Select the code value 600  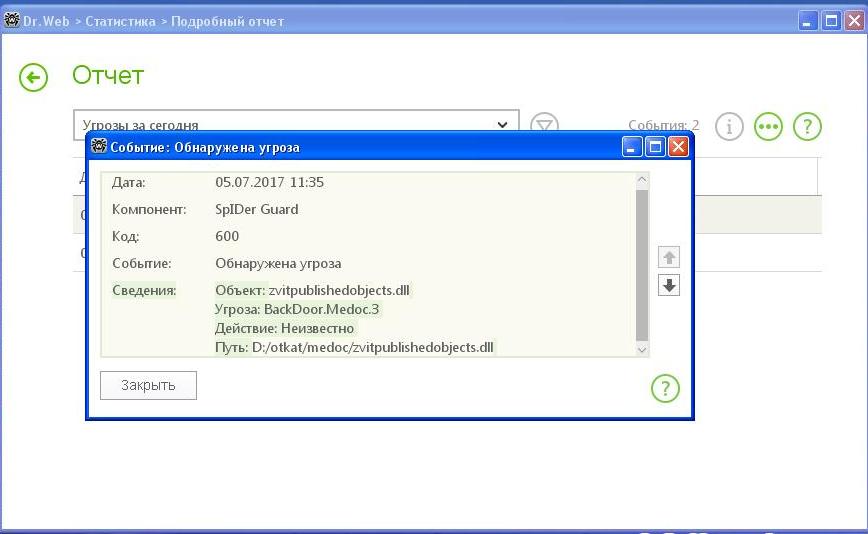[227, 236]
